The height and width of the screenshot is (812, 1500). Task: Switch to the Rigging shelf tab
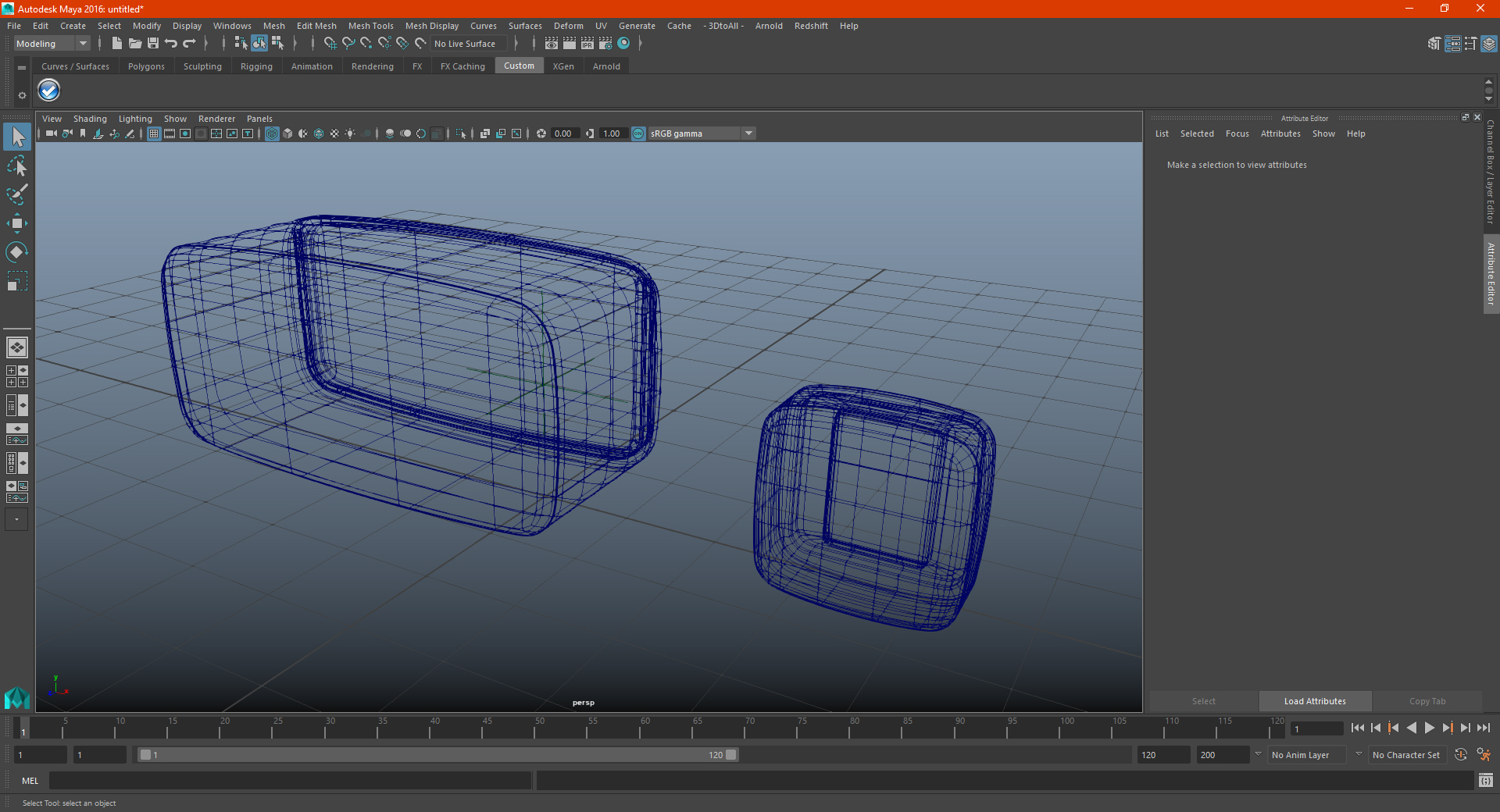tap(256, 66)
